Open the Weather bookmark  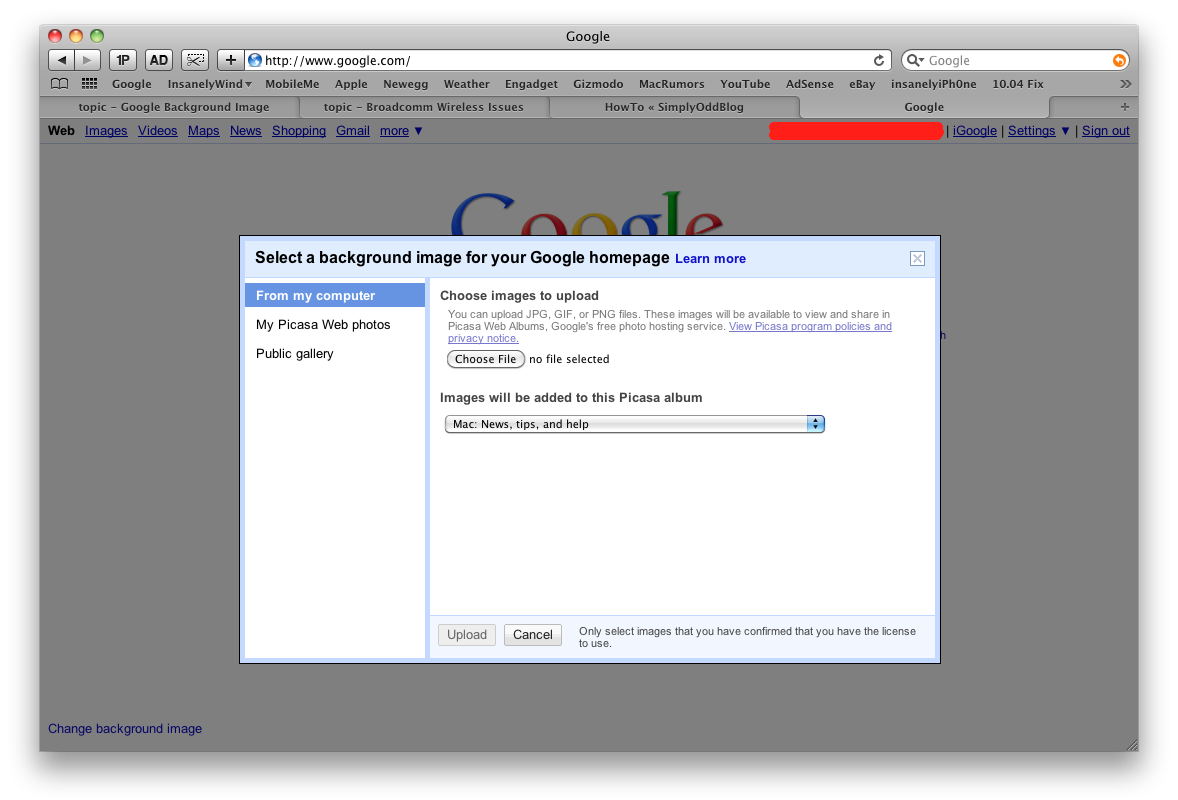pyautogui.click(x=467, y=83)
